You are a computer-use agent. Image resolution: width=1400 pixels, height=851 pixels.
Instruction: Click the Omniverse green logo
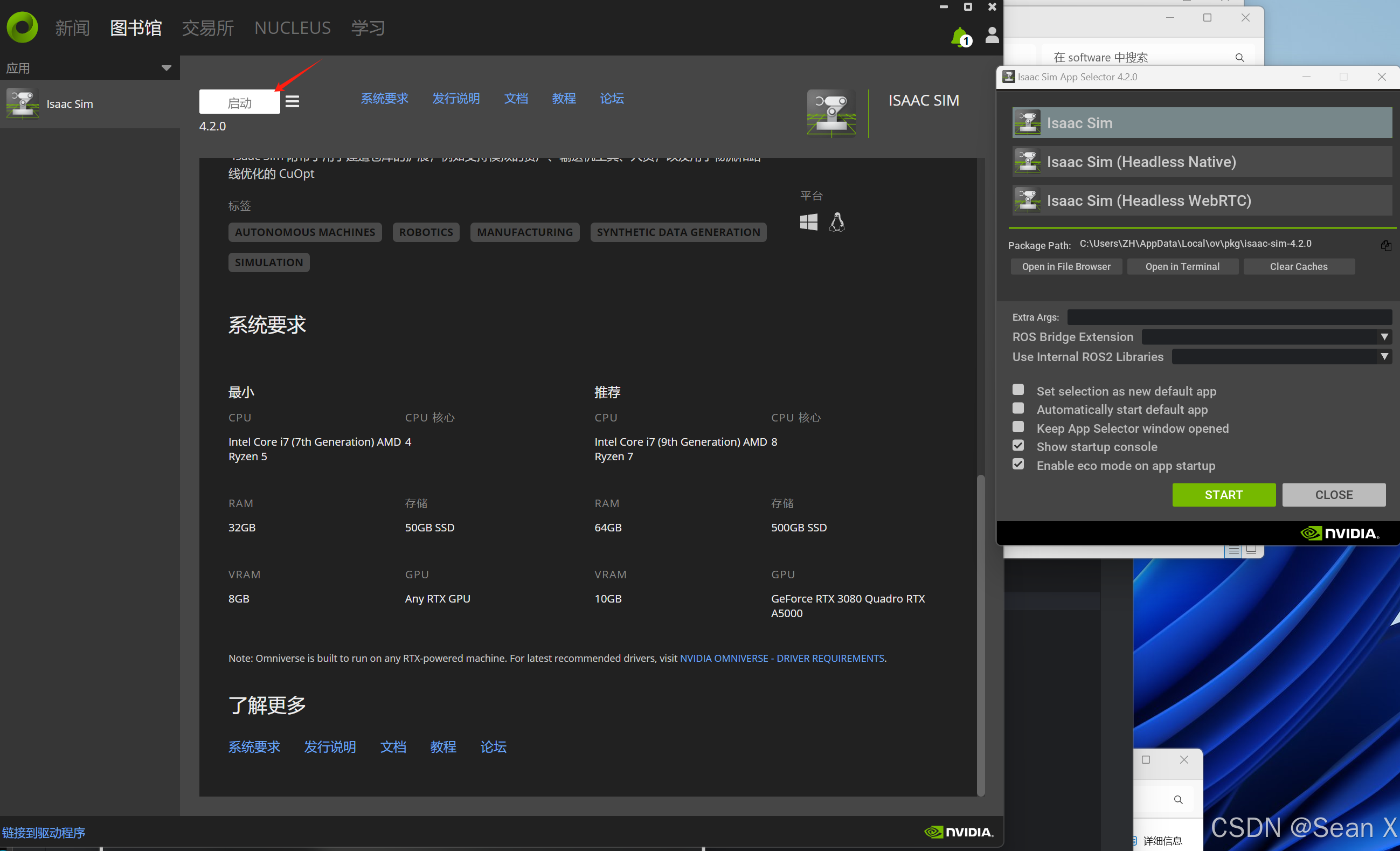pyautogui.click(x=22, y=27)
